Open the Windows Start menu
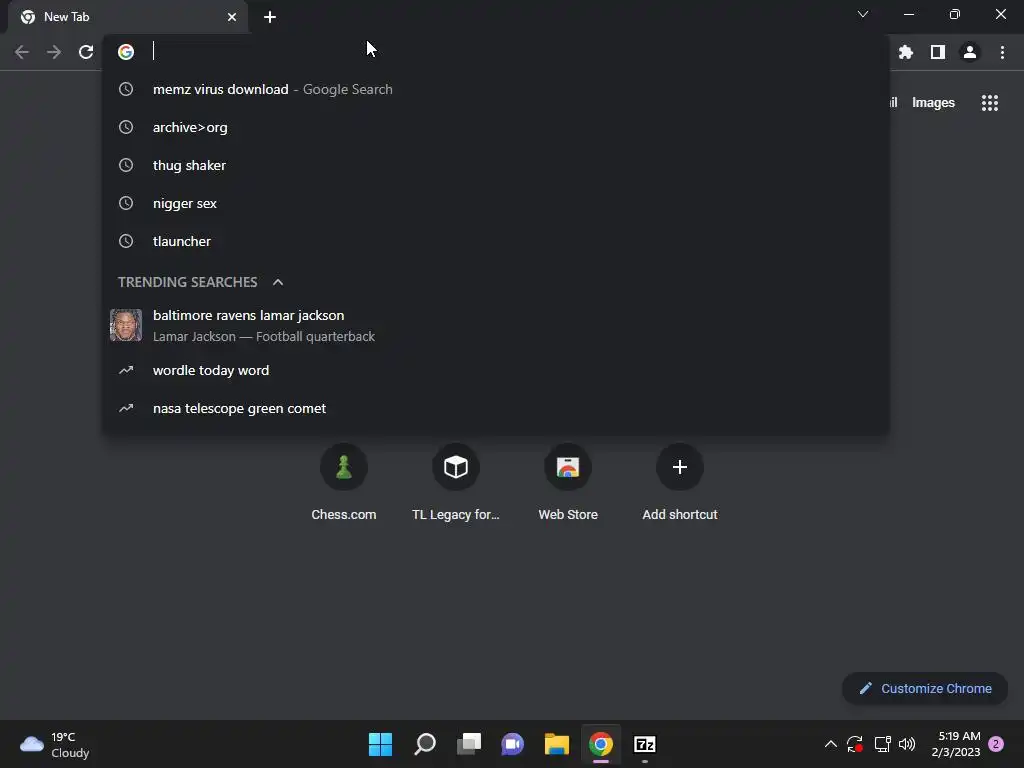The image size is (1024, 768). click(380, 744)
